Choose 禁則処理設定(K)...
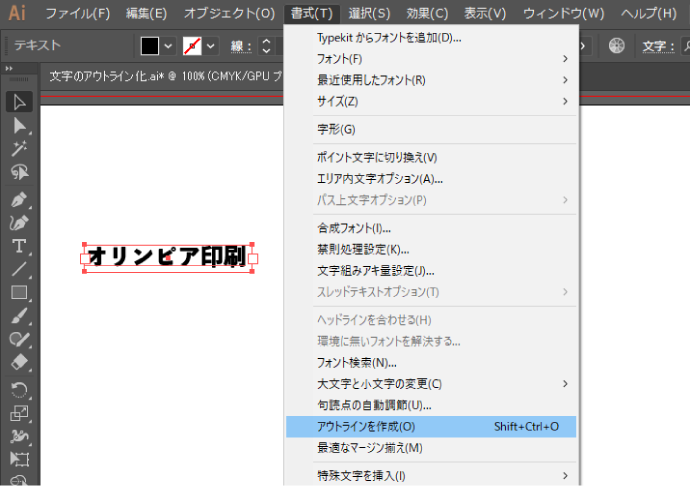The height and width of the screenshot is (486, 690). click(431, 250)
